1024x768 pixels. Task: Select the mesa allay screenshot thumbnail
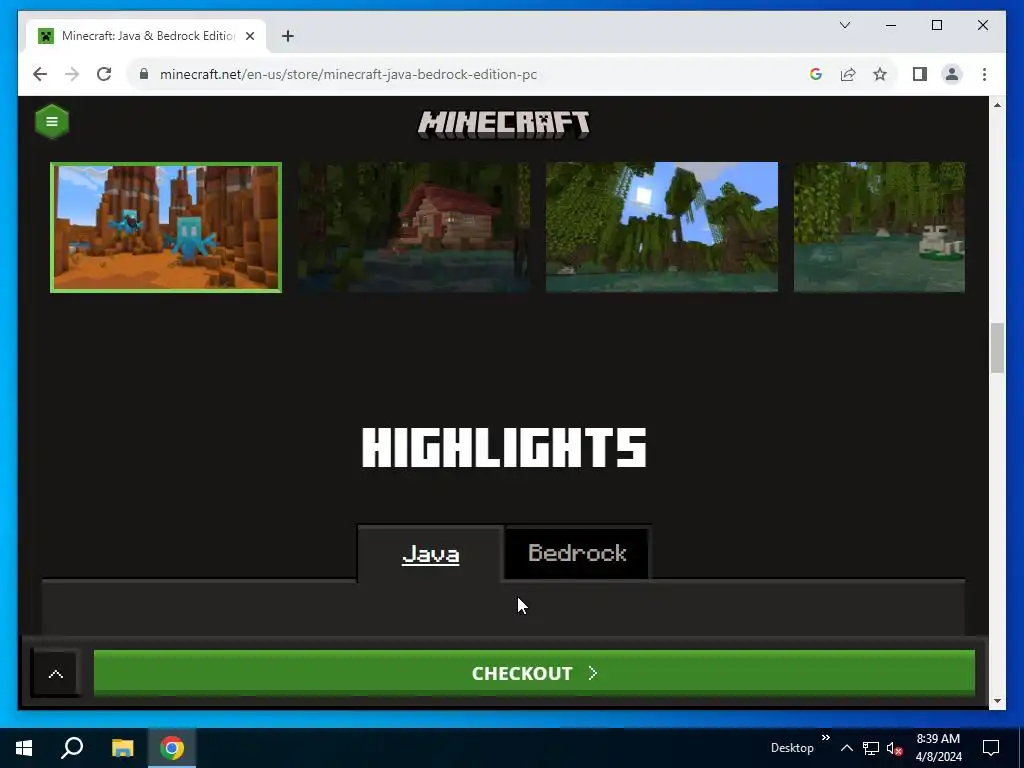[x=166, y=227]
